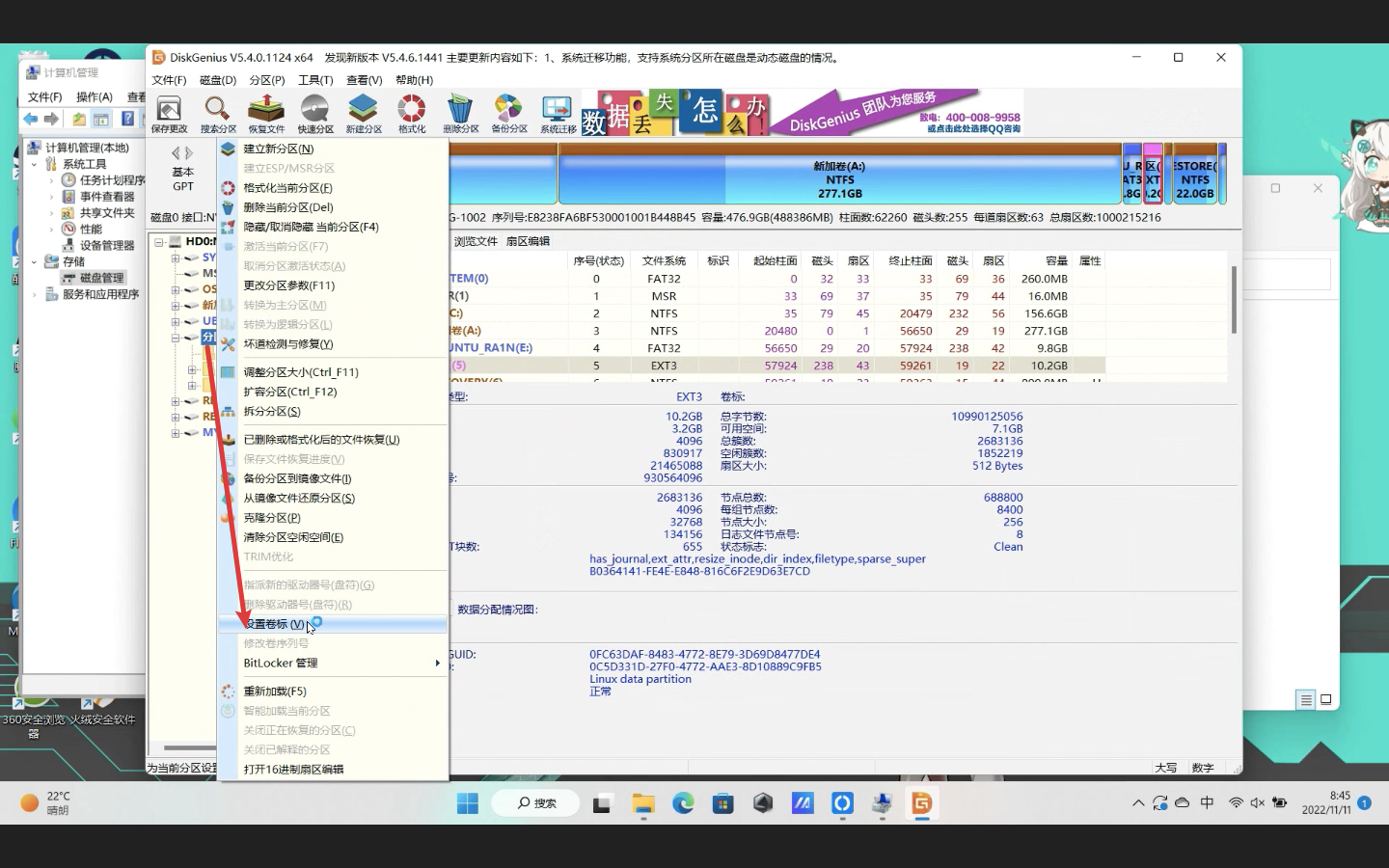
Task: Open Microsoft Edge from the taskbar
Action: pos(683,803)
